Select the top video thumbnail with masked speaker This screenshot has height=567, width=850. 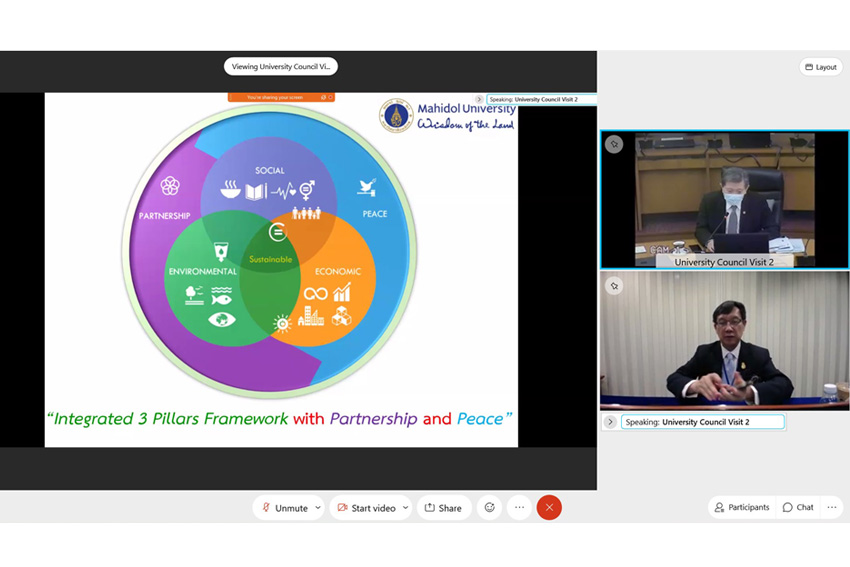(x=724, y=200)
